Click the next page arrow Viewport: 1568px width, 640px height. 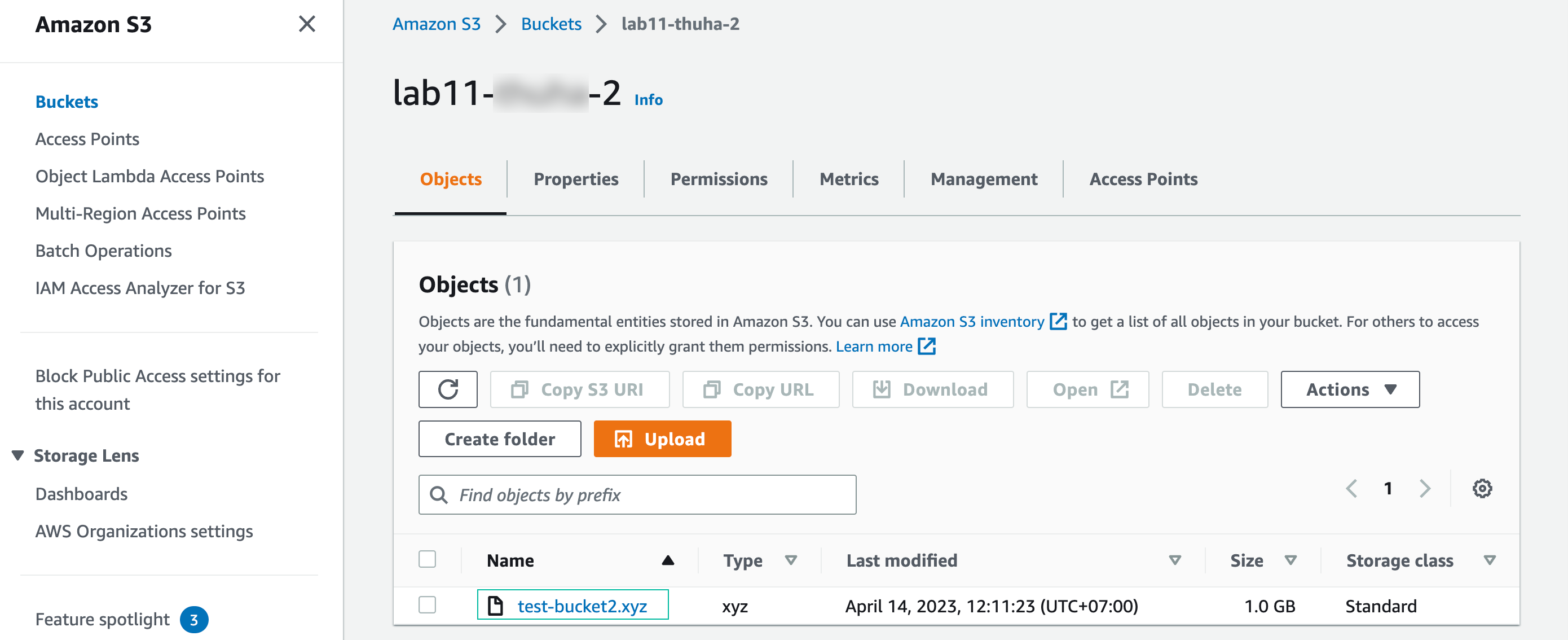click(1424, 488)
